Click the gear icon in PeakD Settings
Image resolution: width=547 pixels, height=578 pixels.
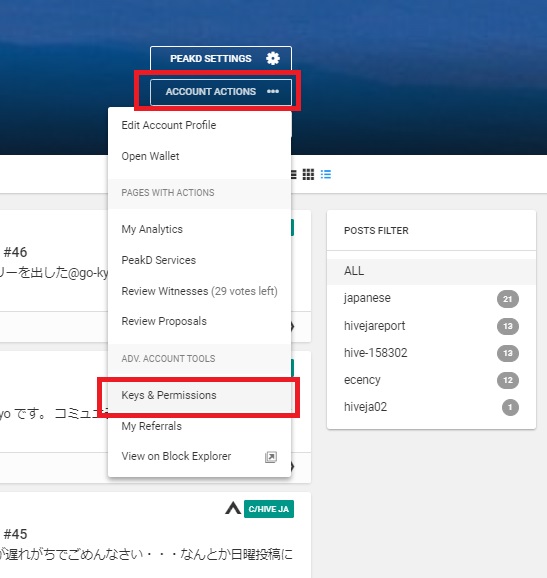273,58
